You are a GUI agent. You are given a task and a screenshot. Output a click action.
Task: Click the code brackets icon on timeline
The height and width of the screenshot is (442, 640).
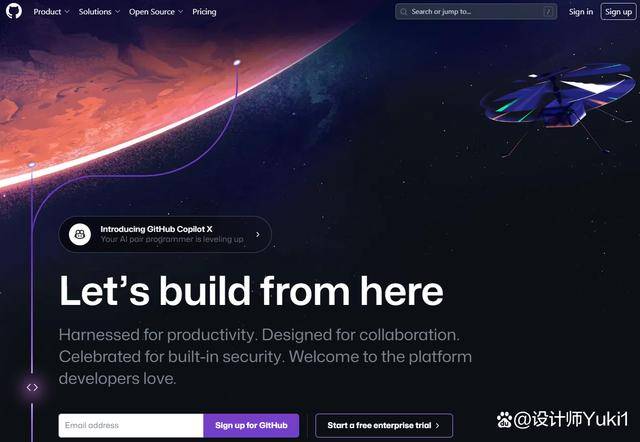point(32,387)
